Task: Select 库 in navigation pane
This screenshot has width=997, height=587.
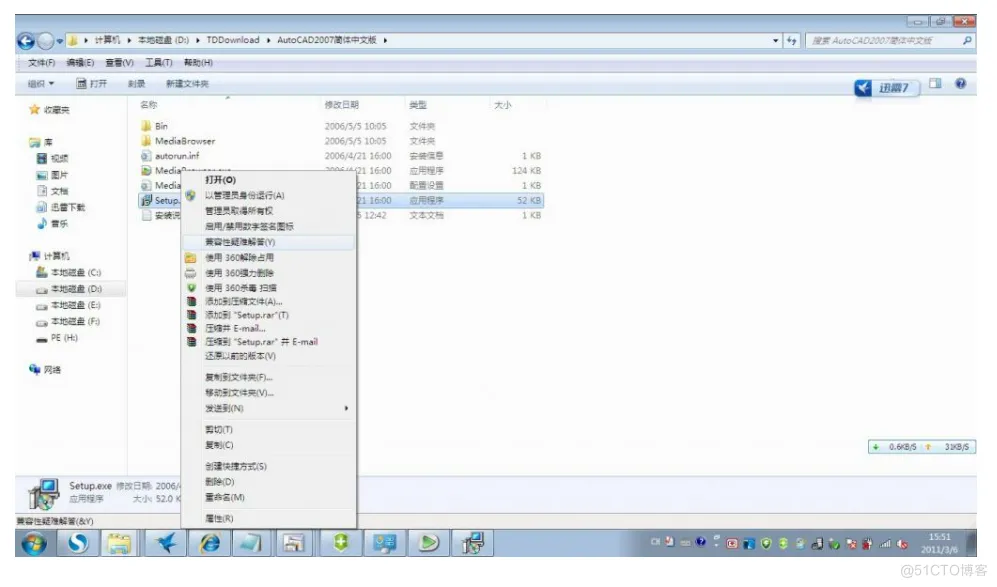Action: click(41, 142)
